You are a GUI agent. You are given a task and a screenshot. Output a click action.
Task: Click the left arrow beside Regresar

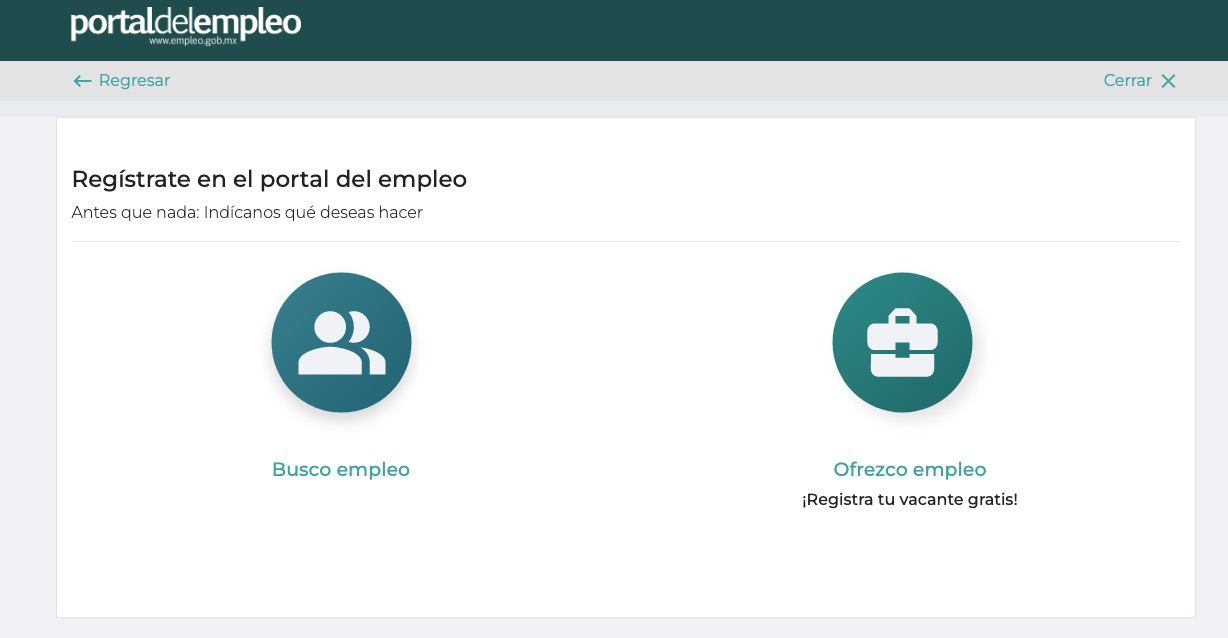[x=82, y=81]
